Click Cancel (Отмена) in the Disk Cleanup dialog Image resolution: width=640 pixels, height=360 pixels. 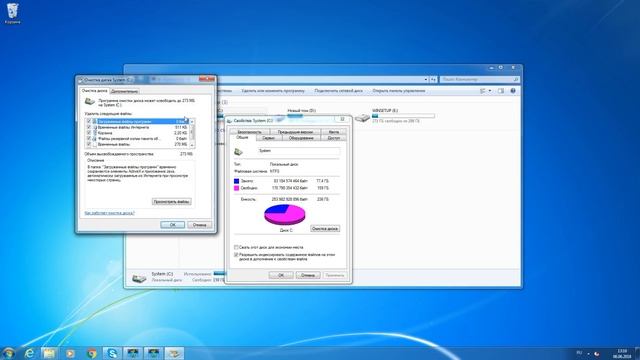(200, 225)
